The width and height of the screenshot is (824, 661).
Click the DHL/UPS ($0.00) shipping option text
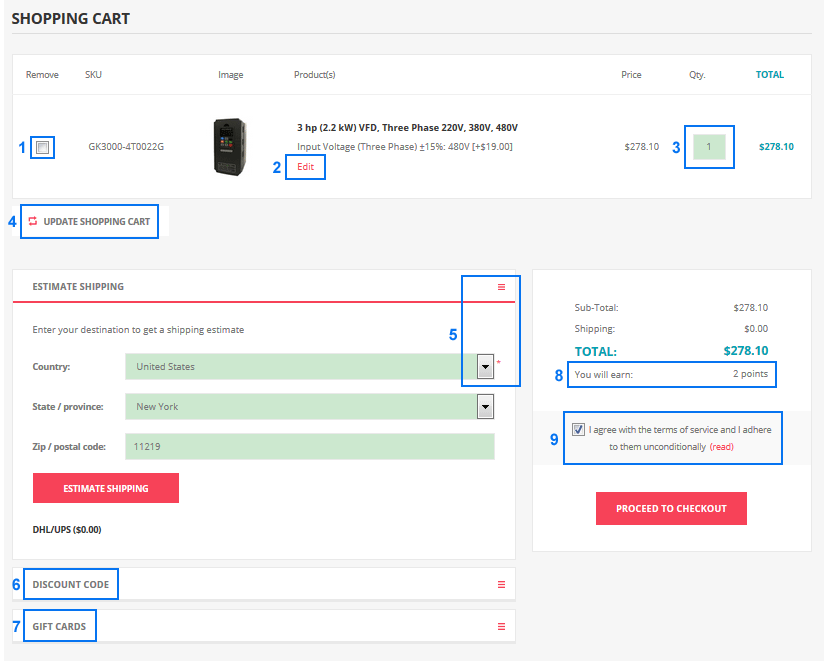67,530
